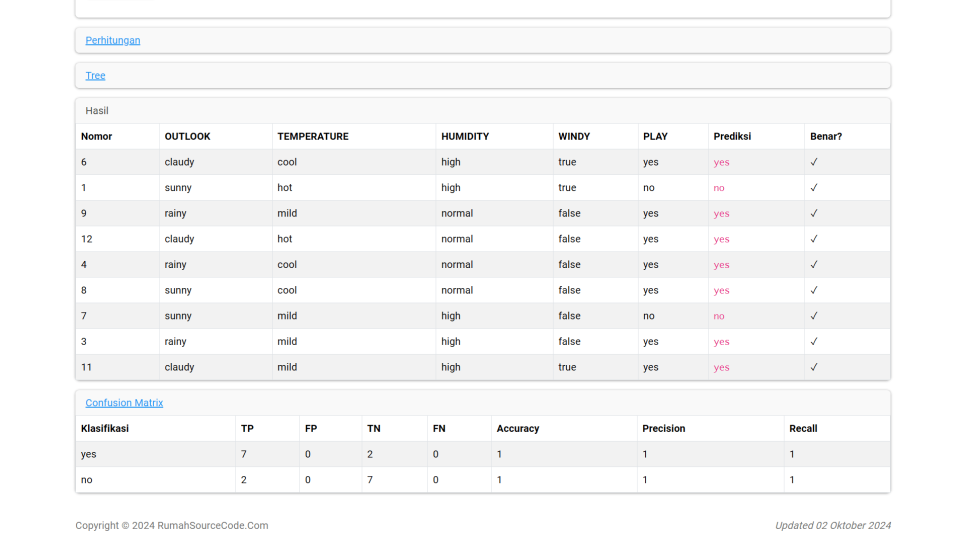This screenshot has width=966, height=543.
Task: Click the checkmark in row number 9
Action: click(x=814, y=214)
